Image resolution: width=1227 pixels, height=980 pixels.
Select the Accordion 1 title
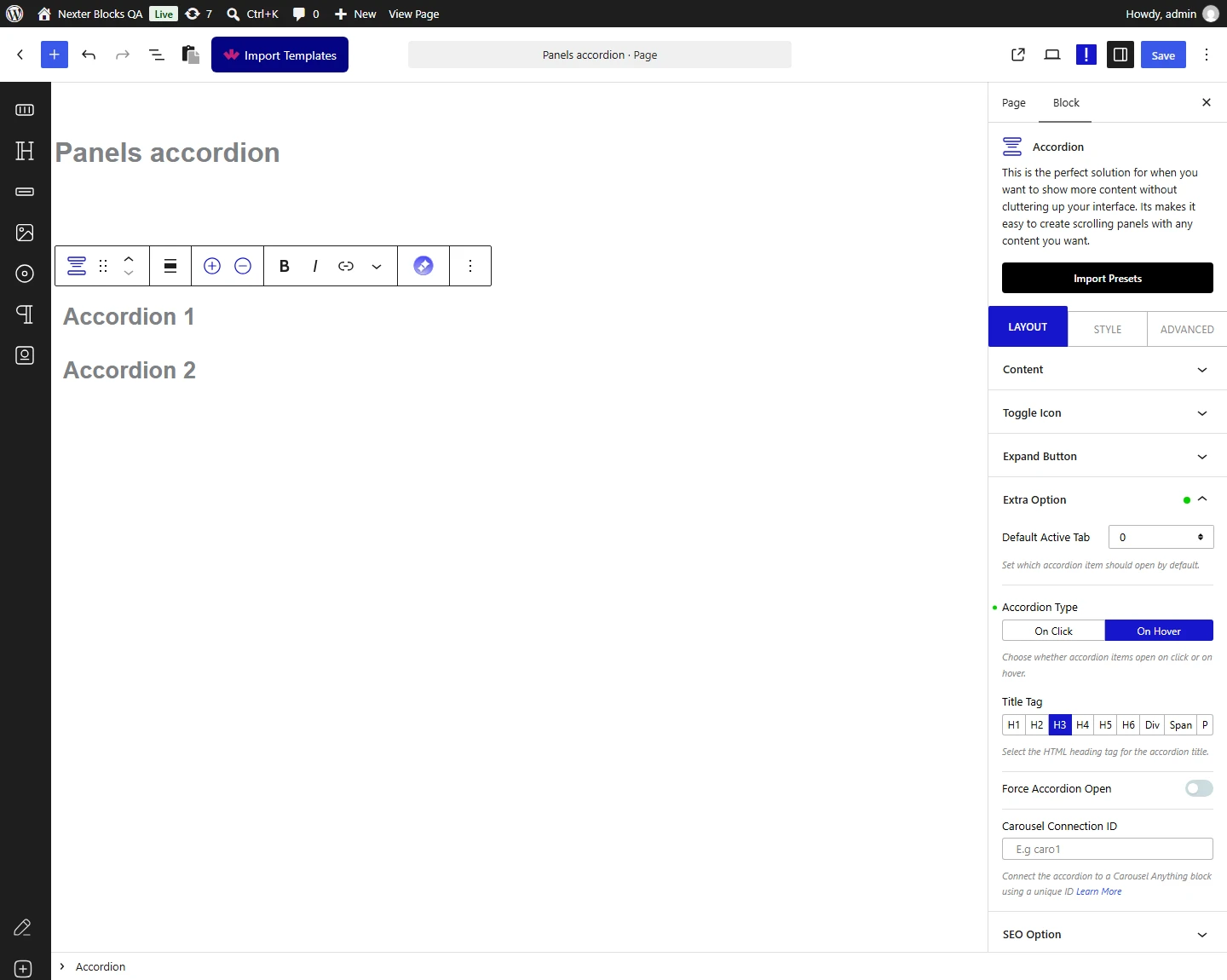click(x=129, y=316)
